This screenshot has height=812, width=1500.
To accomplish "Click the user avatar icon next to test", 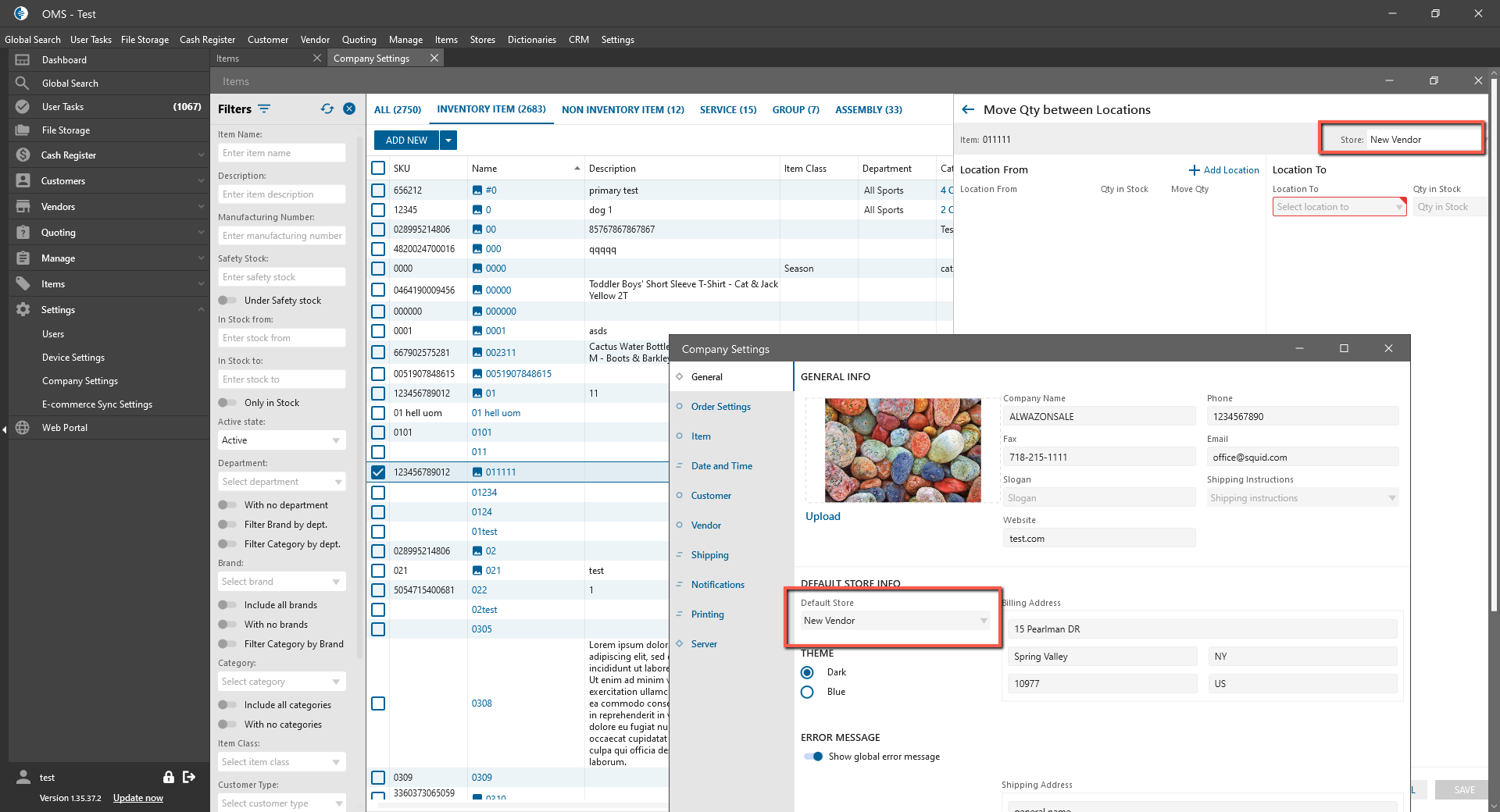I will click(x=23, y=777).
